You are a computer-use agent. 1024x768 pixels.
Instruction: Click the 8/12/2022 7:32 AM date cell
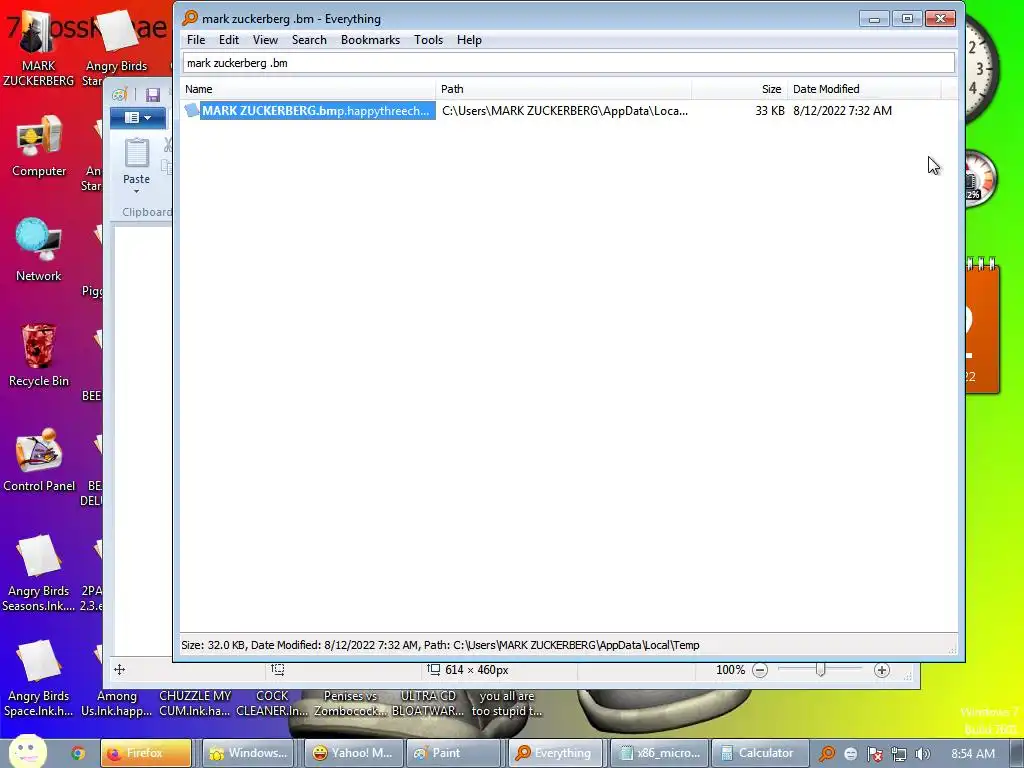coord(842,111)
